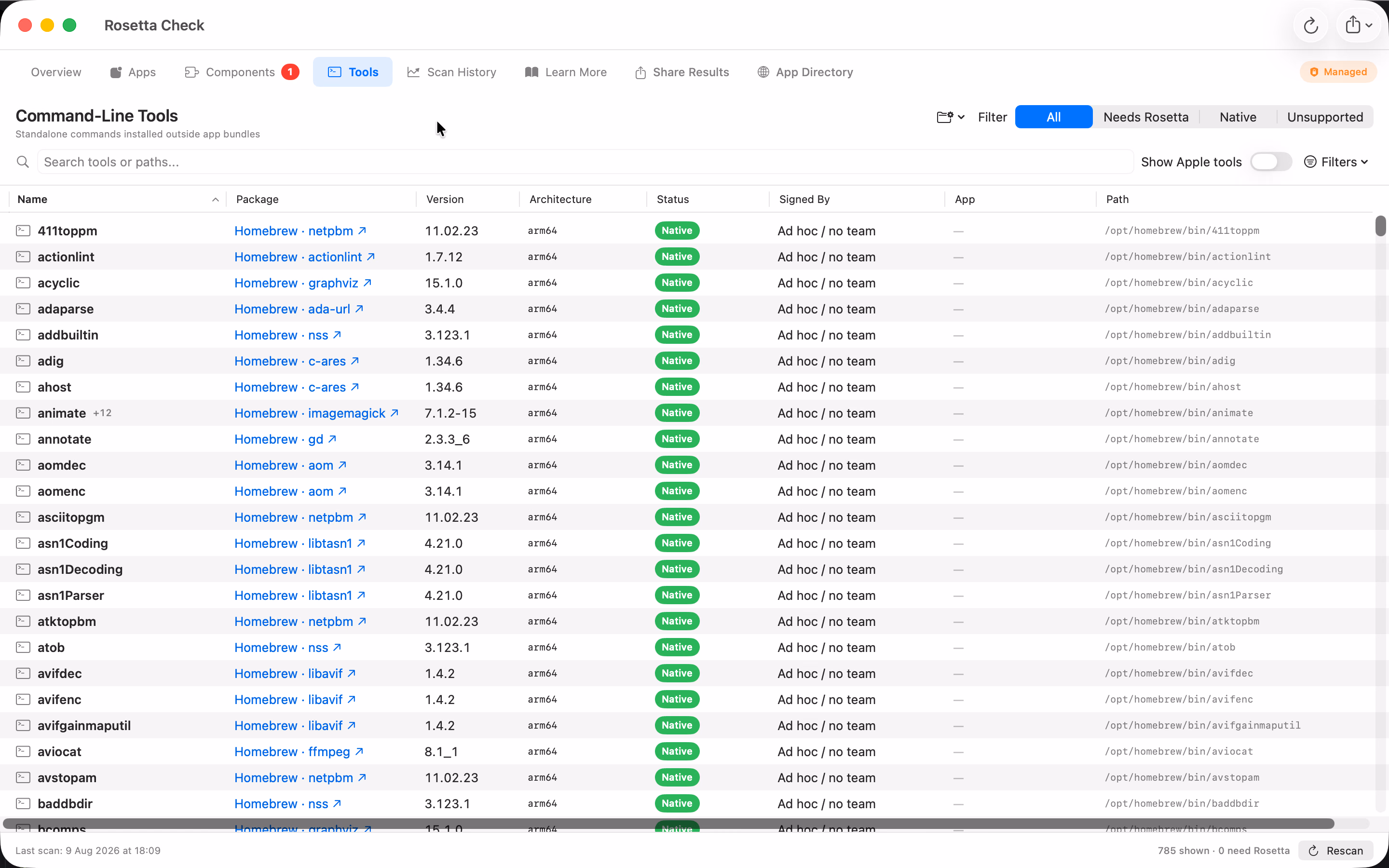Select the All filter segment
Viewport: 1389px width, 868px height.
(x=1053, y=117)
